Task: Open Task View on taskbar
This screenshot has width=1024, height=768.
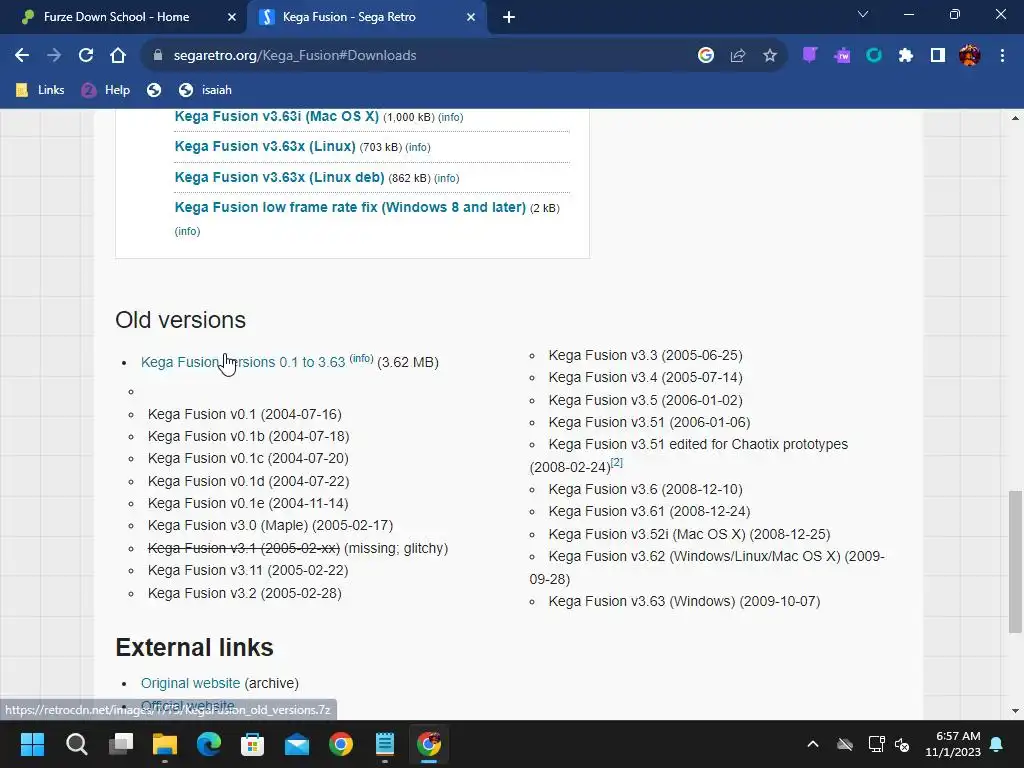Action: coord(121,744)
